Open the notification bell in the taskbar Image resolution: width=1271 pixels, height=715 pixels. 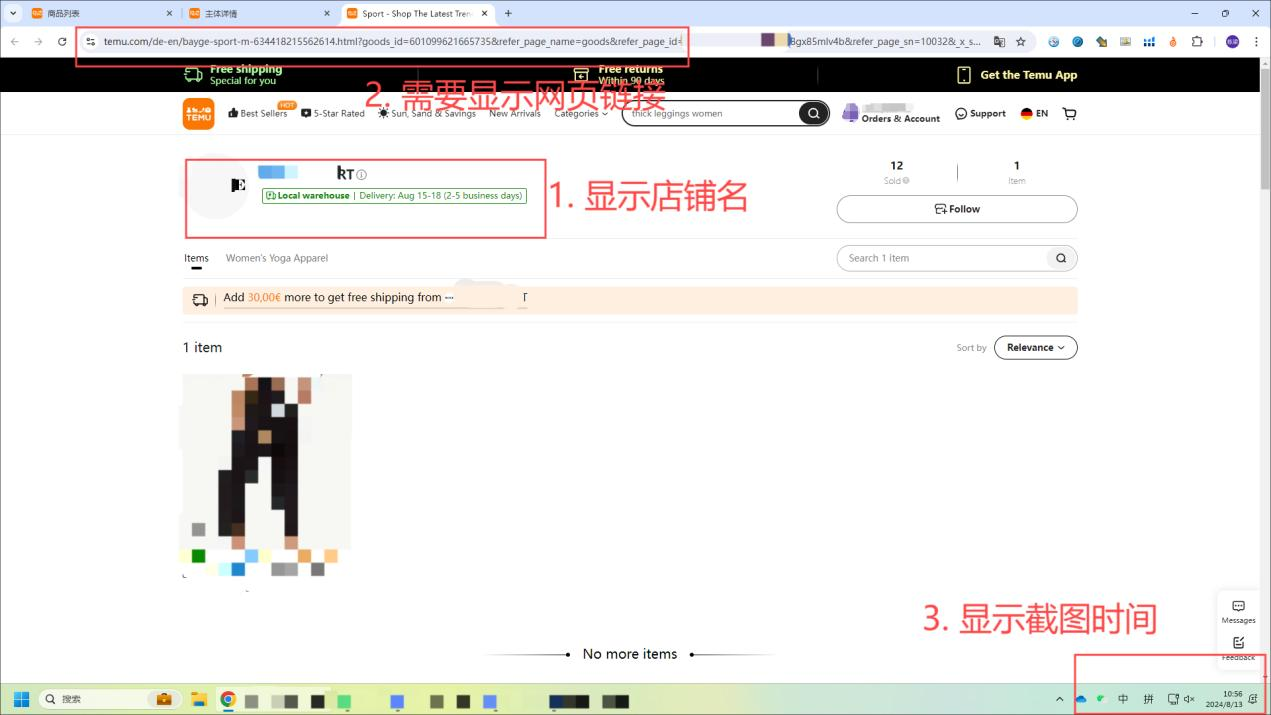(1253, 699)
